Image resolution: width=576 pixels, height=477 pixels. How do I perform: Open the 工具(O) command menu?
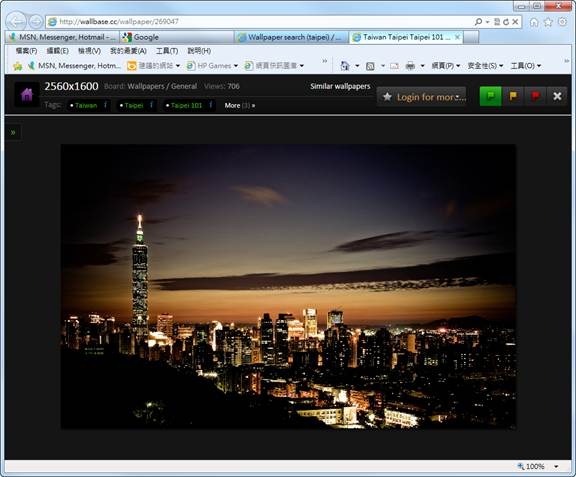(526, 66)
